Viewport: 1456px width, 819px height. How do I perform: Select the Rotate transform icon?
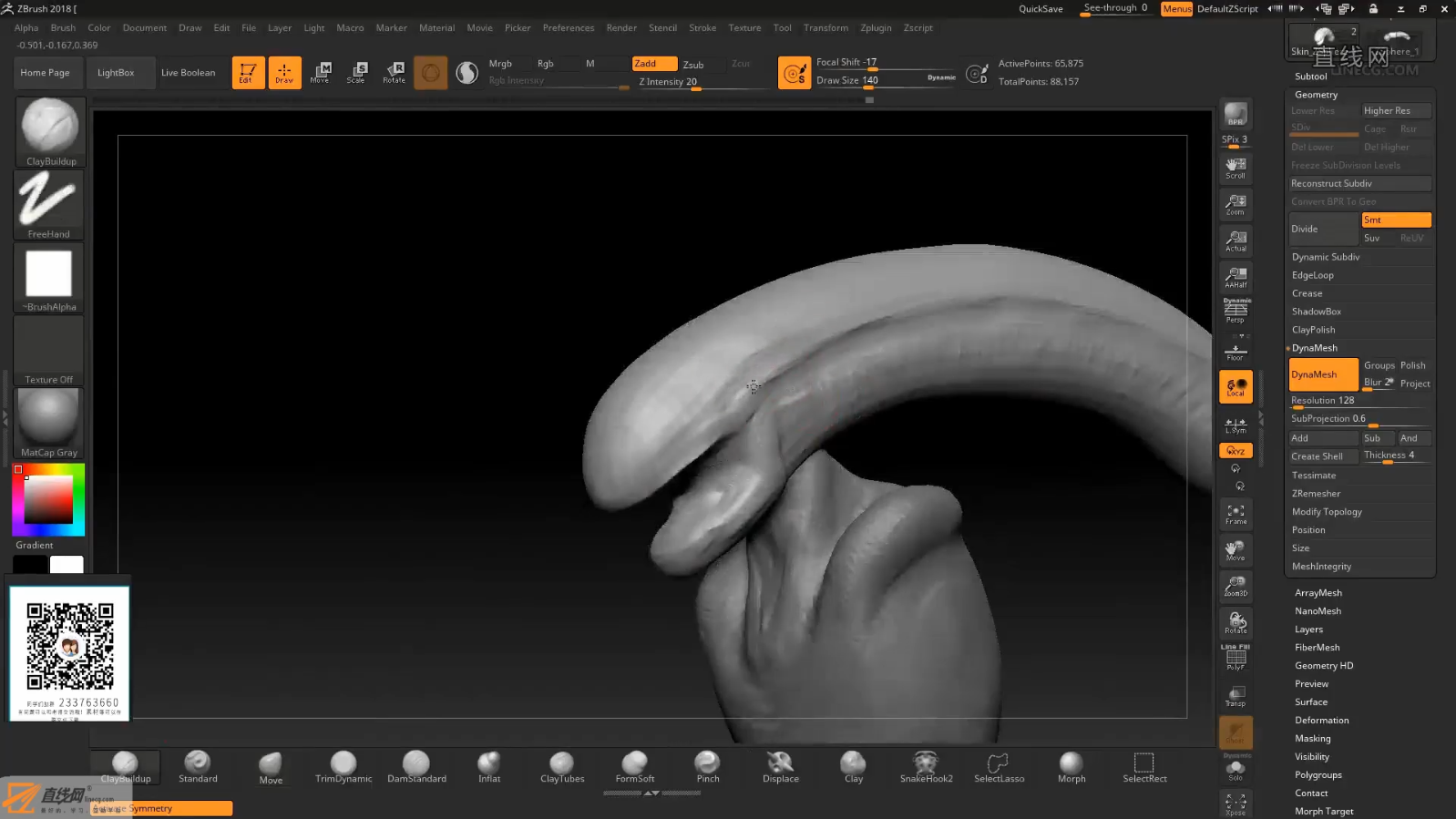pos(395,73)
